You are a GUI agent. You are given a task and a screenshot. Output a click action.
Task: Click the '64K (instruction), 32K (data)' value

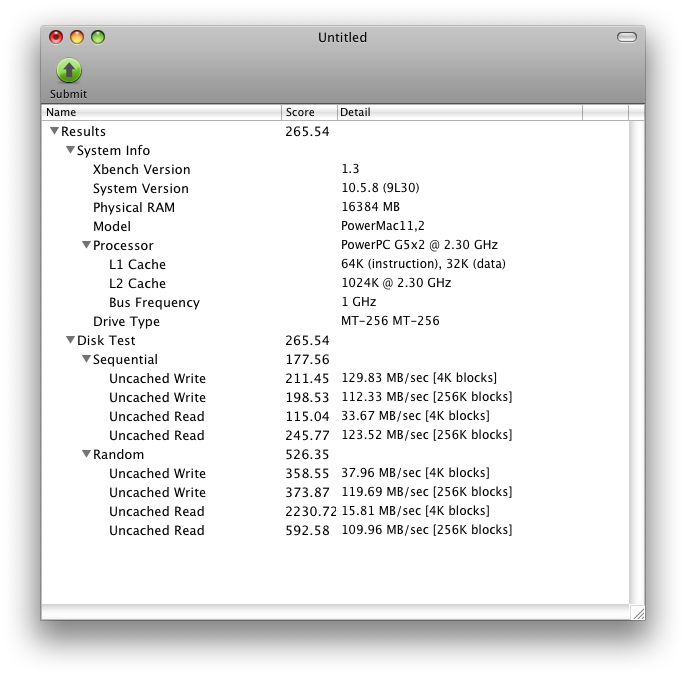point(423,264)
